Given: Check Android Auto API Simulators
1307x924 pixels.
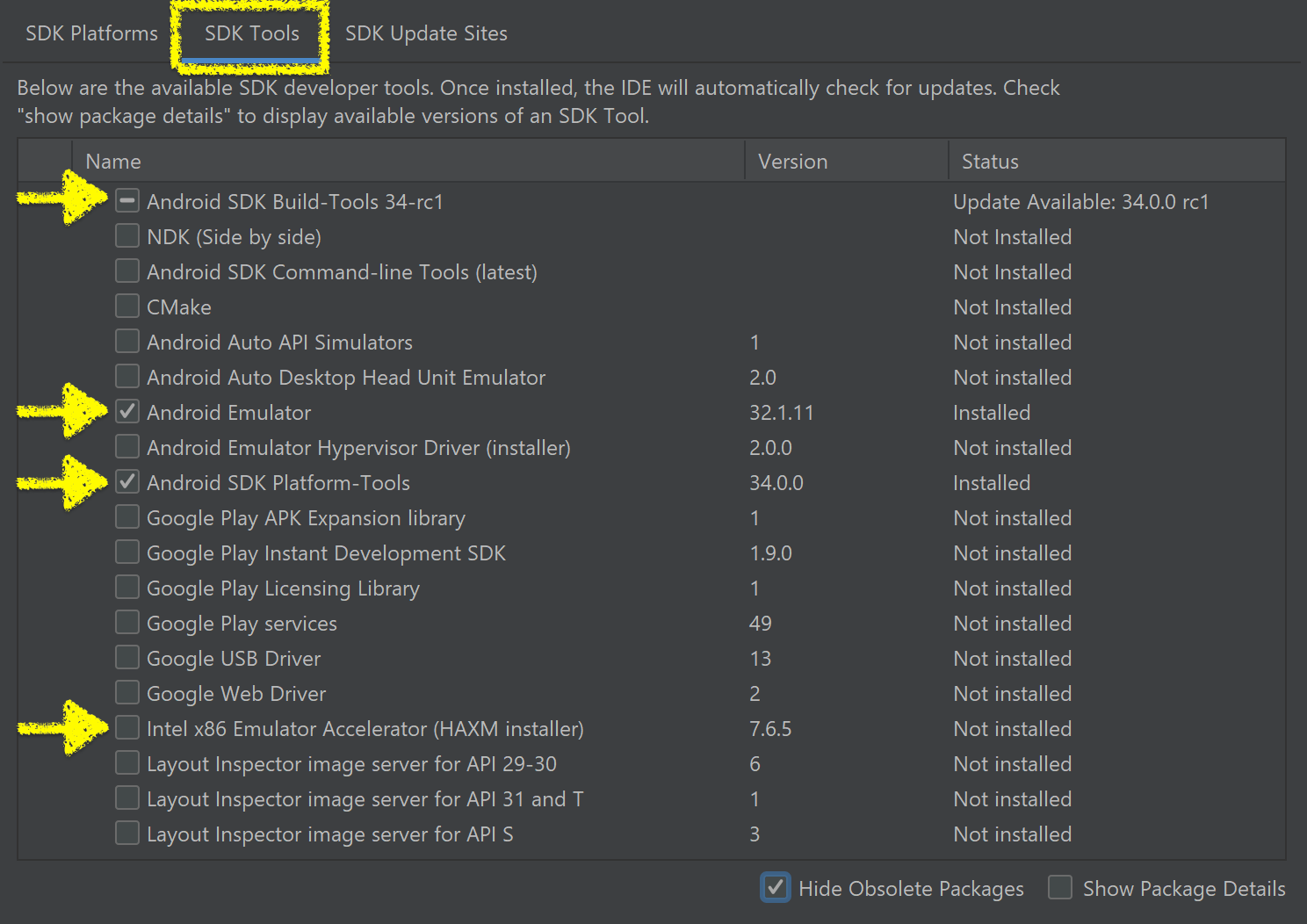Looking at the screenshot, I should [127, 342].
